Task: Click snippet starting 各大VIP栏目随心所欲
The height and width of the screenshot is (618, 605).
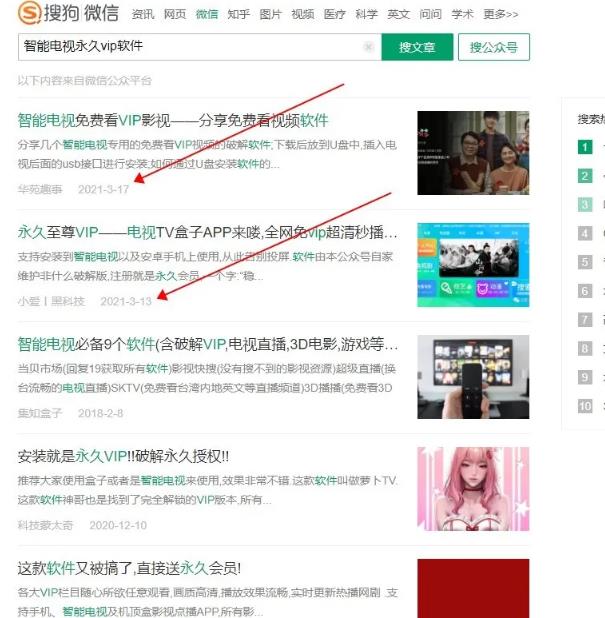Action: point(208,602)
